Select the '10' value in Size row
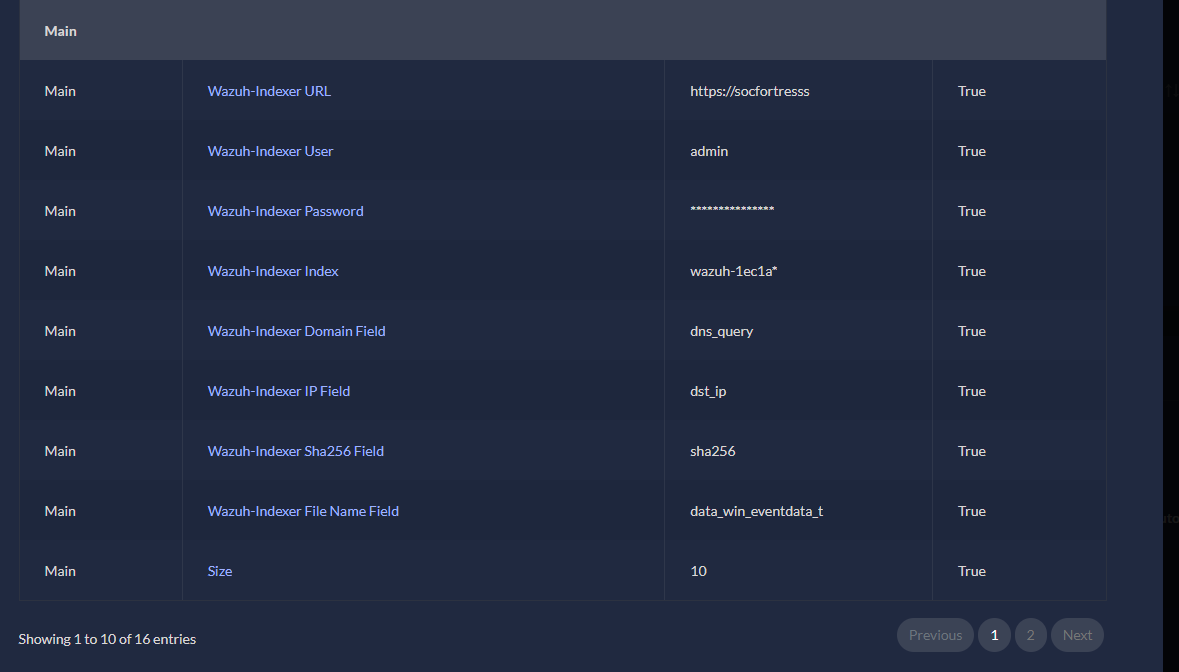This screenshot has width=1179, height=672. coord(699,572)
